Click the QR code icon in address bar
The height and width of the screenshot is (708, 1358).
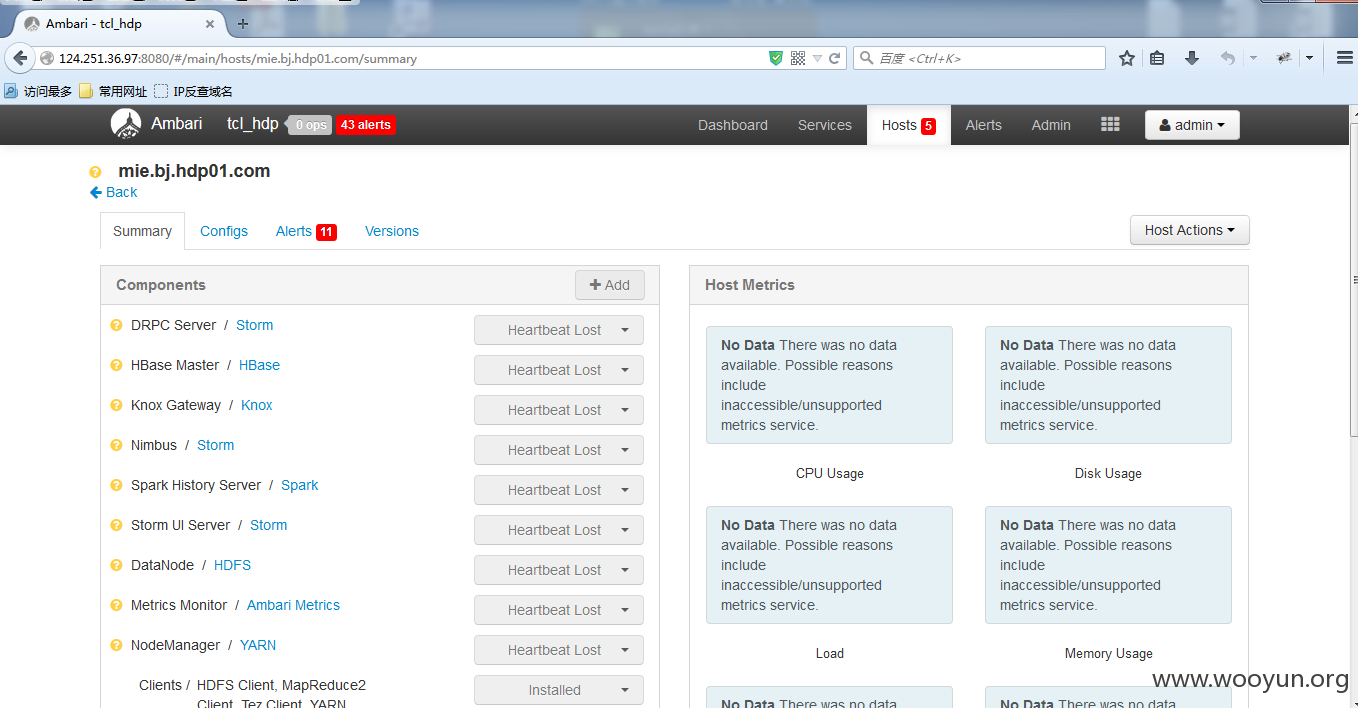click(798, 58)
